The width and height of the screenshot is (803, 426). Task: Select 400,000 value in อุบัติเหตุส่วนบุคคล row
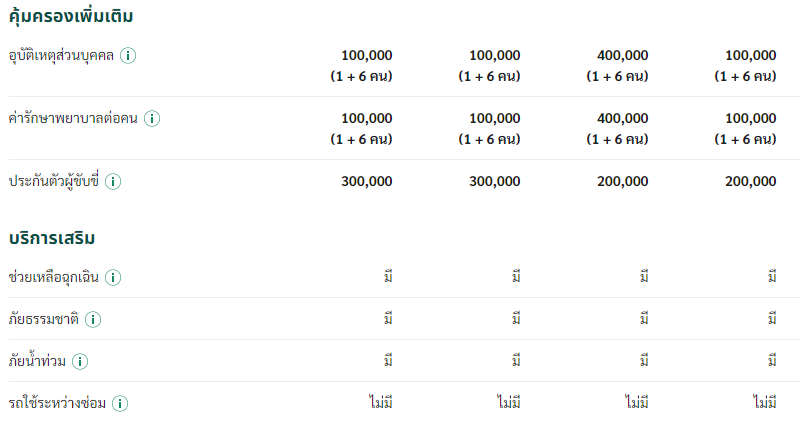coord(622,55)
